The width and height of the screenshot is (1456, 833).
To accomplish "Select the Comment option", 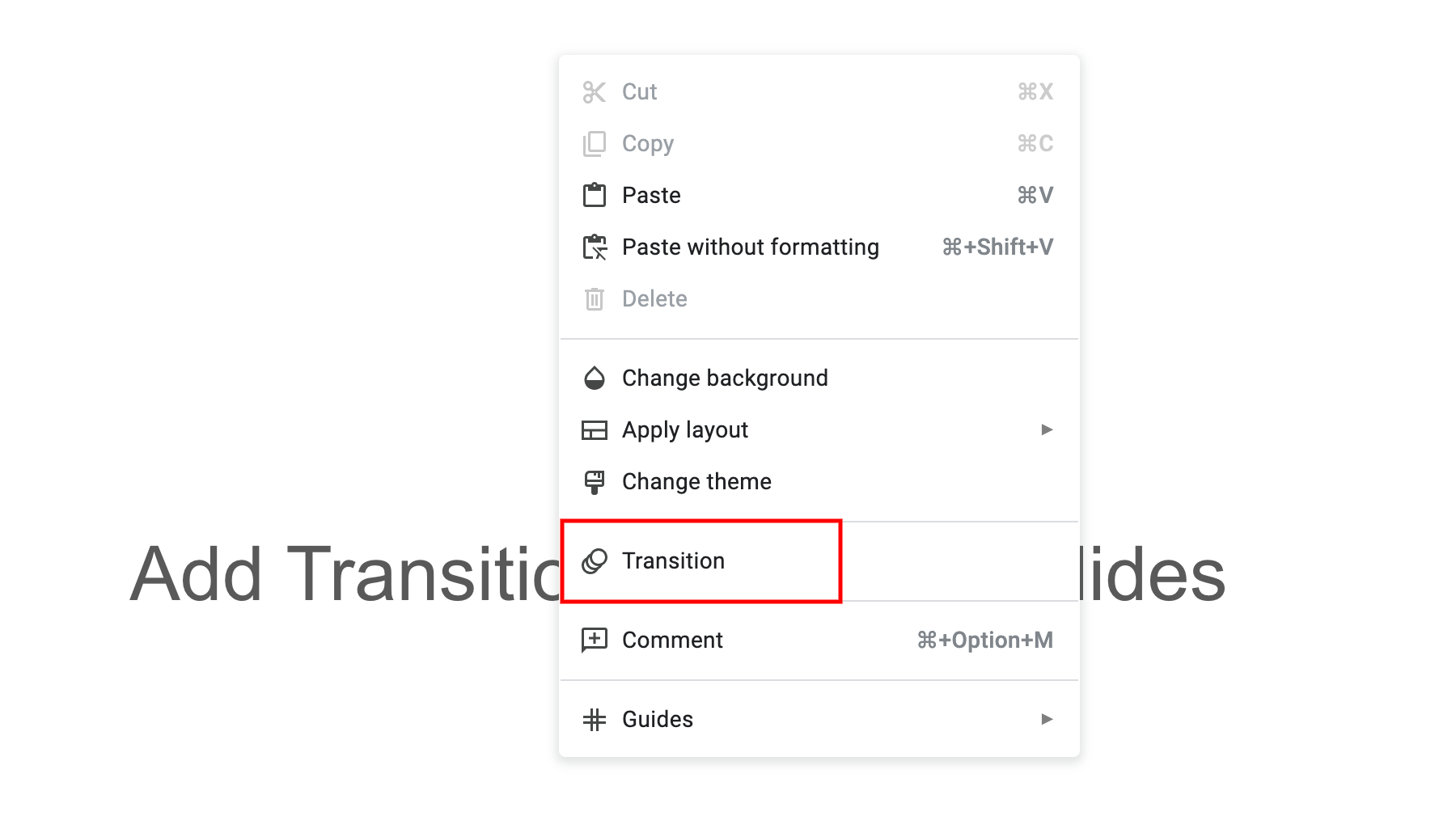I will click(x=672, y=640).
